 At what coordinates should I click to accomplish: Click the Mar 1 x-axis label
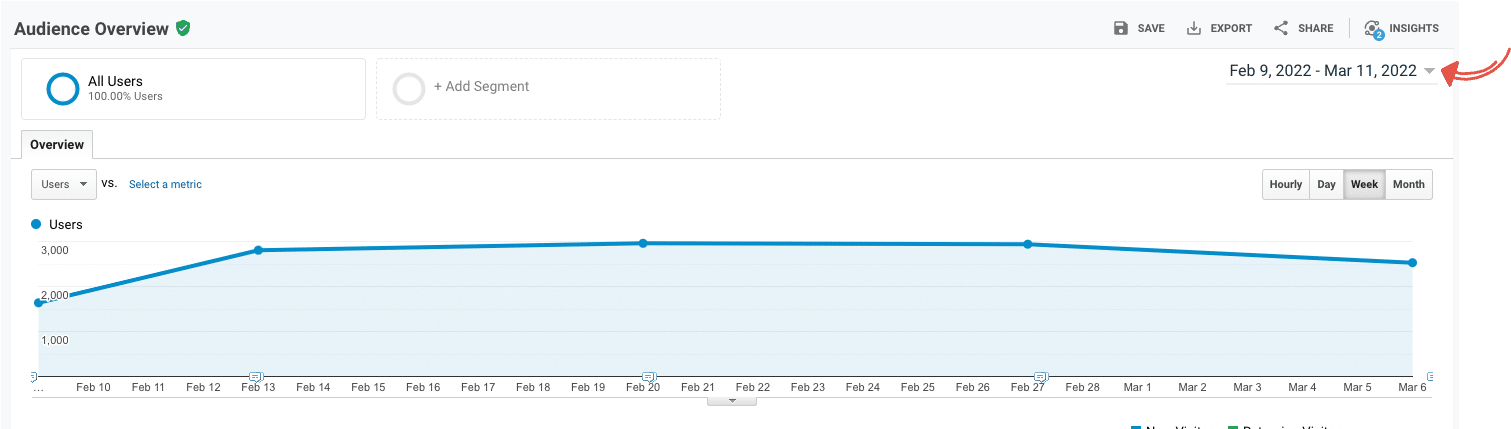click(x=1137, y=387)
